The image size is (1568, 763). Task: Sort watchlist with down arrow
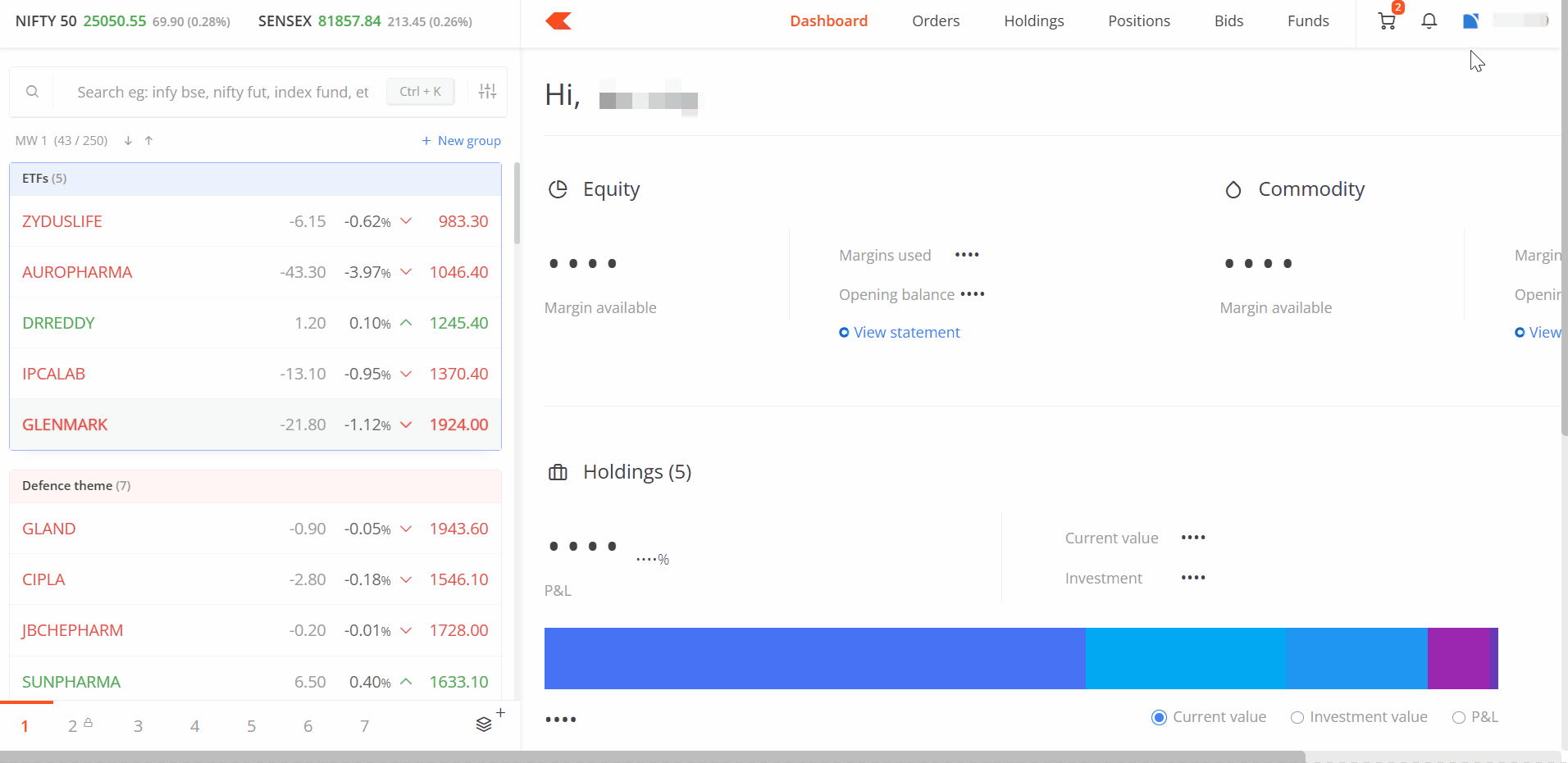coord(128,141)
